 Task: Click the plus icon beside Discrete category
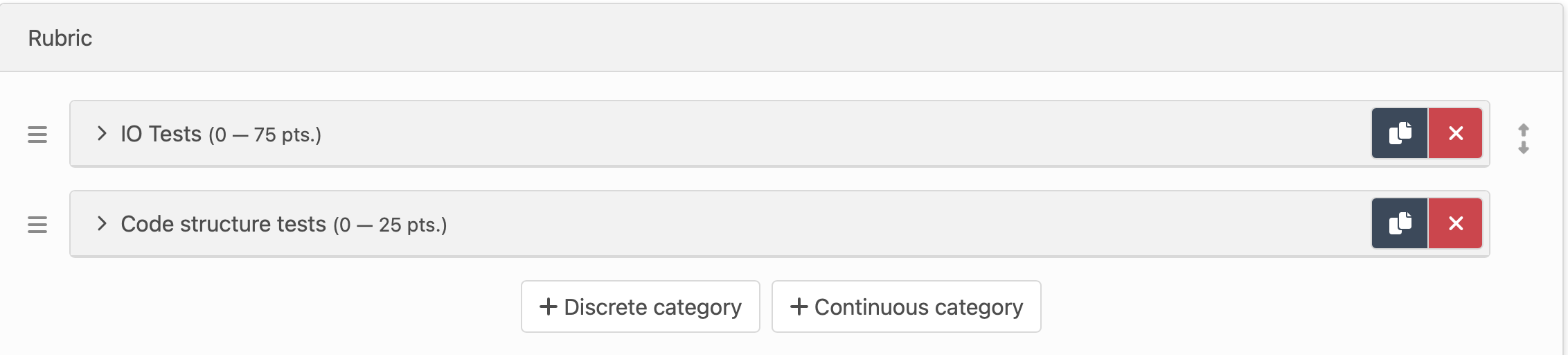click(548, 306)
